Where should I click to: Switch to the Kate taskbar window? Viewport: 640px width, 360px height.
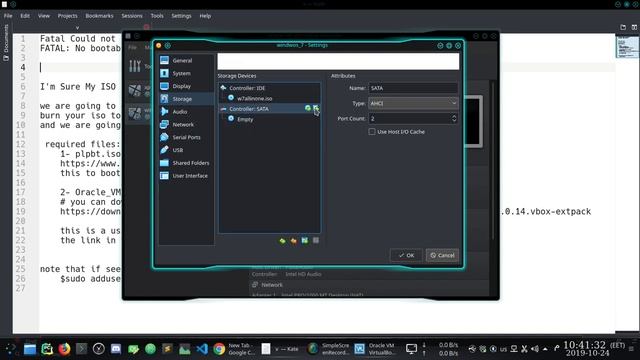[280, 349]
